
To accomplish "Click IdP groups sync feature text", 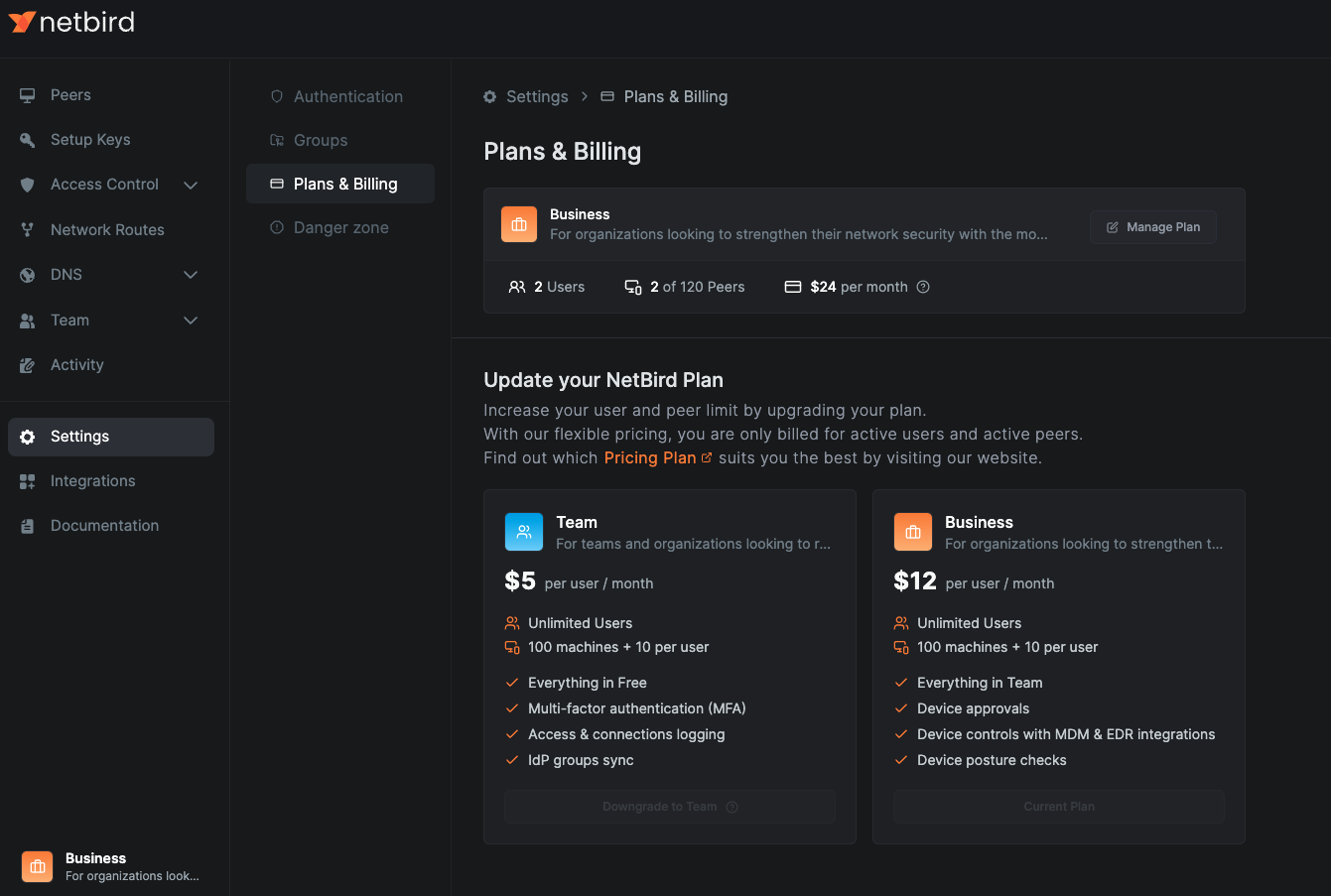I will coord(581,760).
